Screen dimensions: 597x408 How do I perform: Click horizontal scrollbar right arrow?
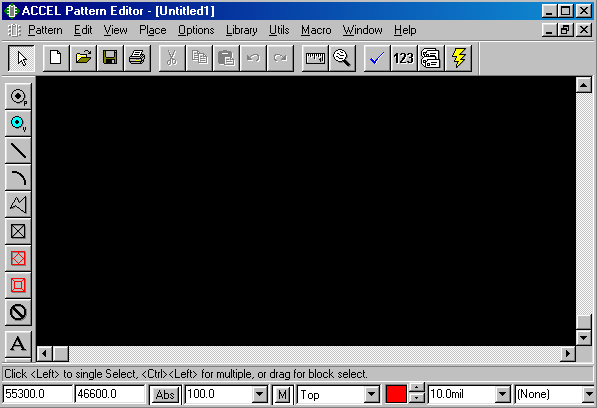[x=568, y=354]
